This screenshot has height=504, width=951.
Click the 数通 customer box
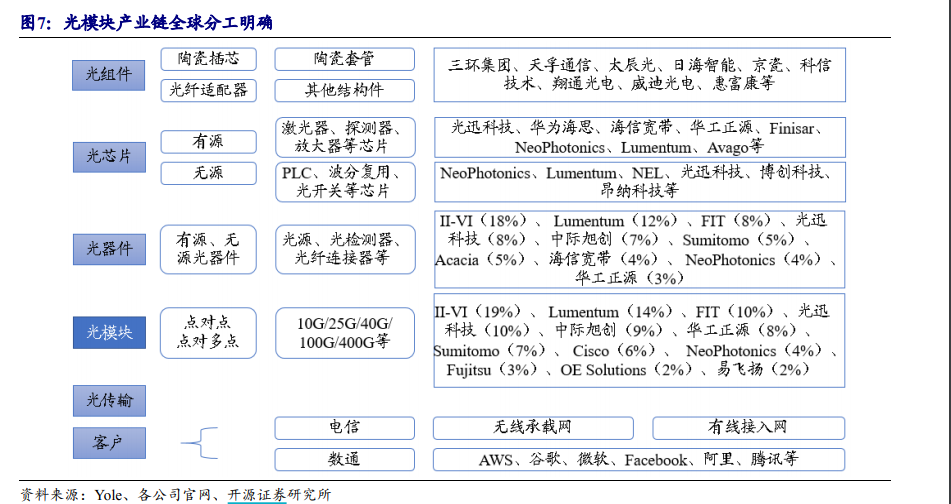click(x=344, y=459)
